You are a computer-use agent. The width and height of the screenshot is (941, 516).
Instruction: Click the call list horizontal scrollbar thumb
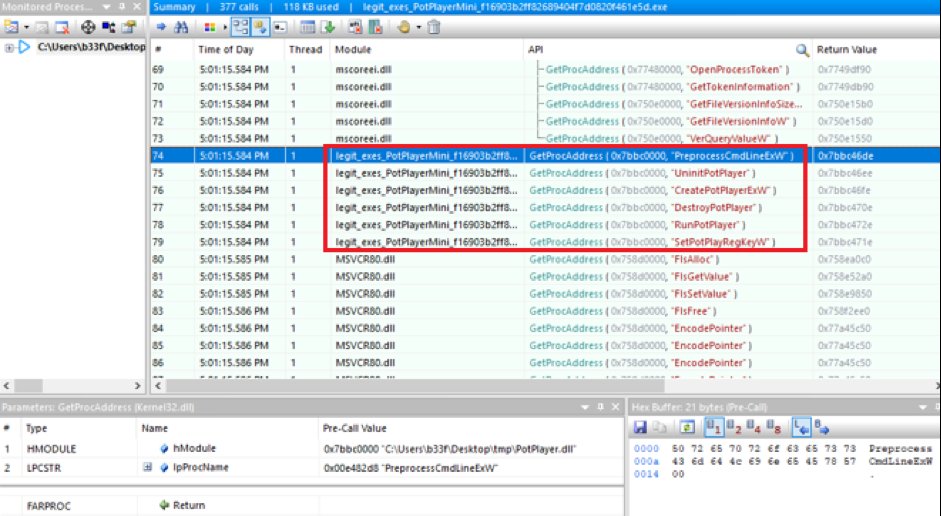pyautogui.click(x=415, y=386)
